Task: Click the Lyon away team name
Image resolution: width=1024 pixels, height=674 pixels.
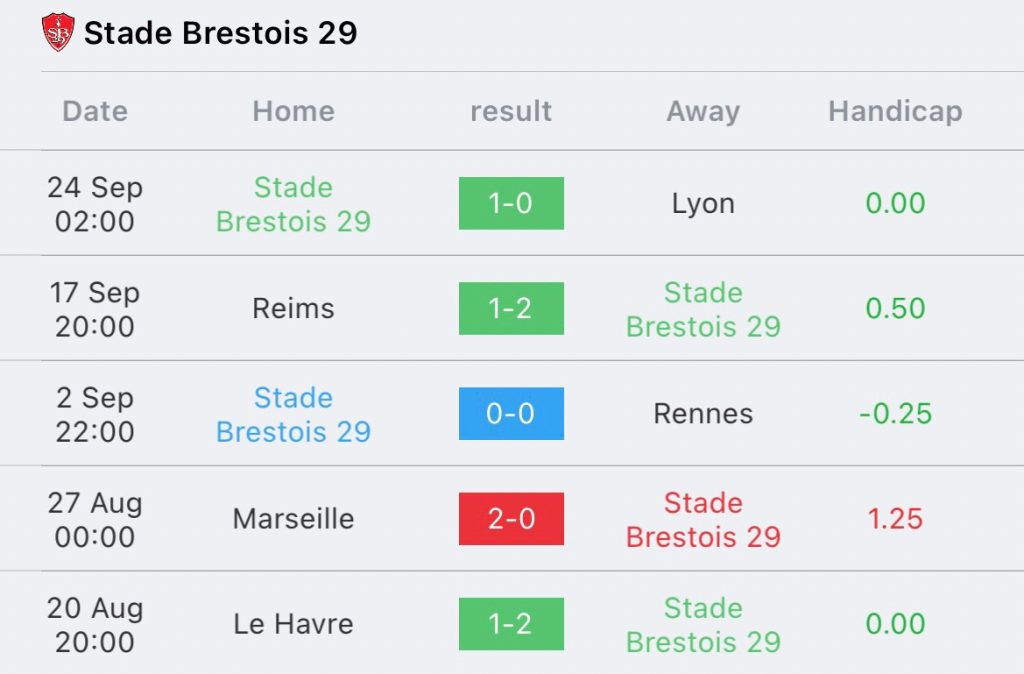Action: (703, 204)
